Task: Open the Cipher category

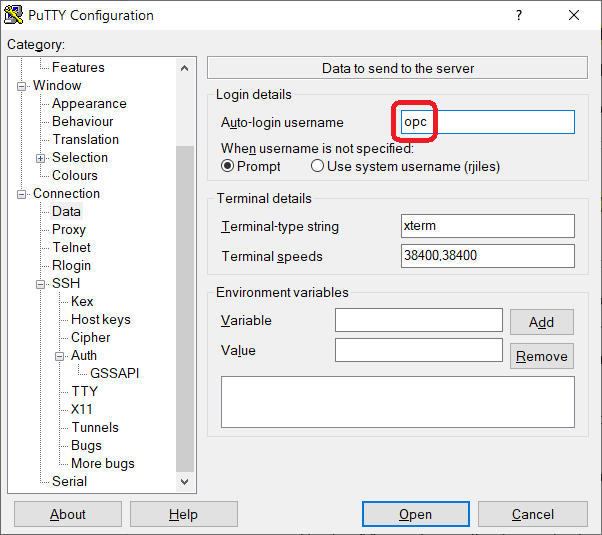Action: click(x=91, y=338)
